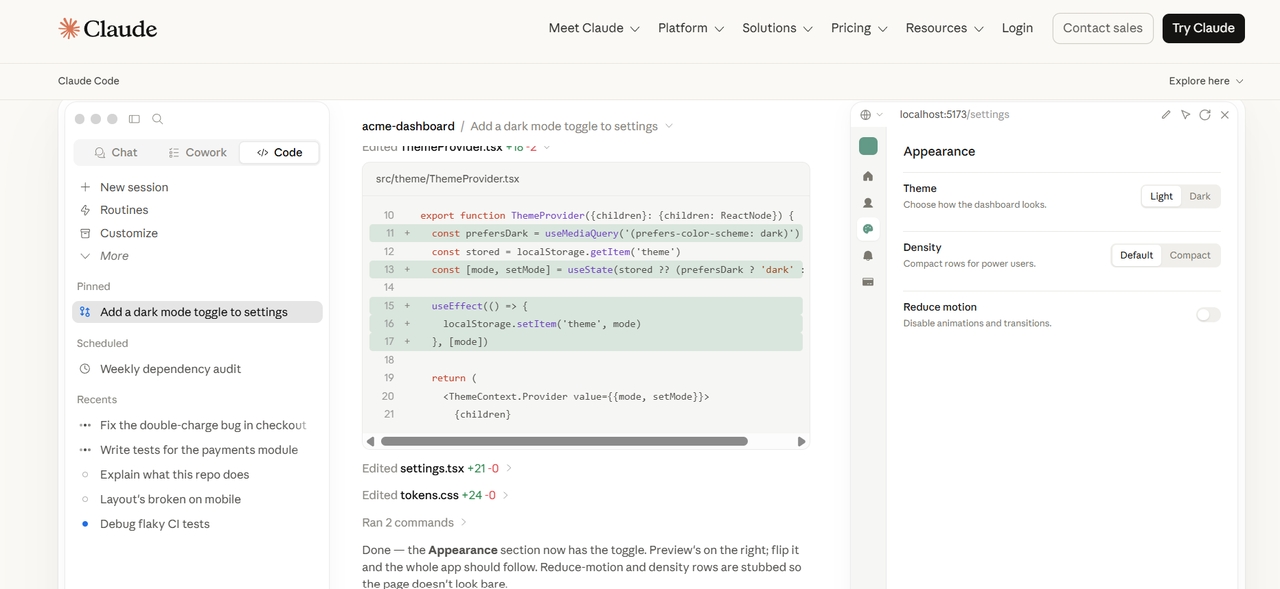Click the Claude logo in the header
The image size is (1280, 589).
pyautogui.click(x=108, y=28)
